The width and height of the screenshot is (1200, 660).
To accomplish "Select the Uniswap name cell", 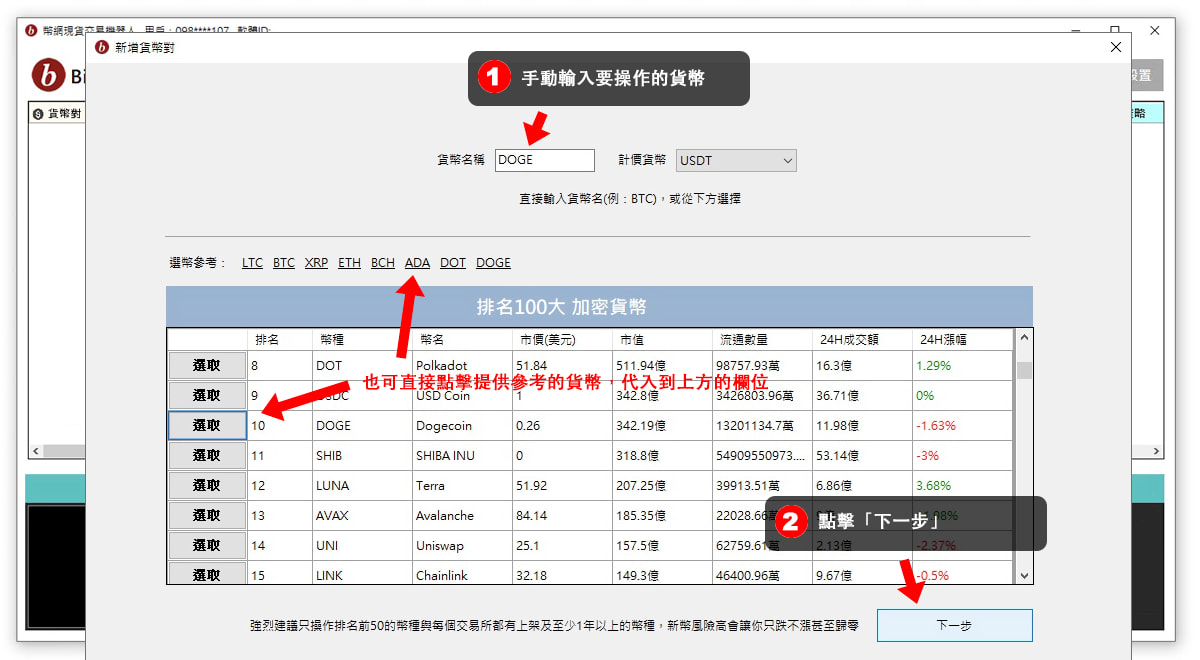I will coord(462,546).
